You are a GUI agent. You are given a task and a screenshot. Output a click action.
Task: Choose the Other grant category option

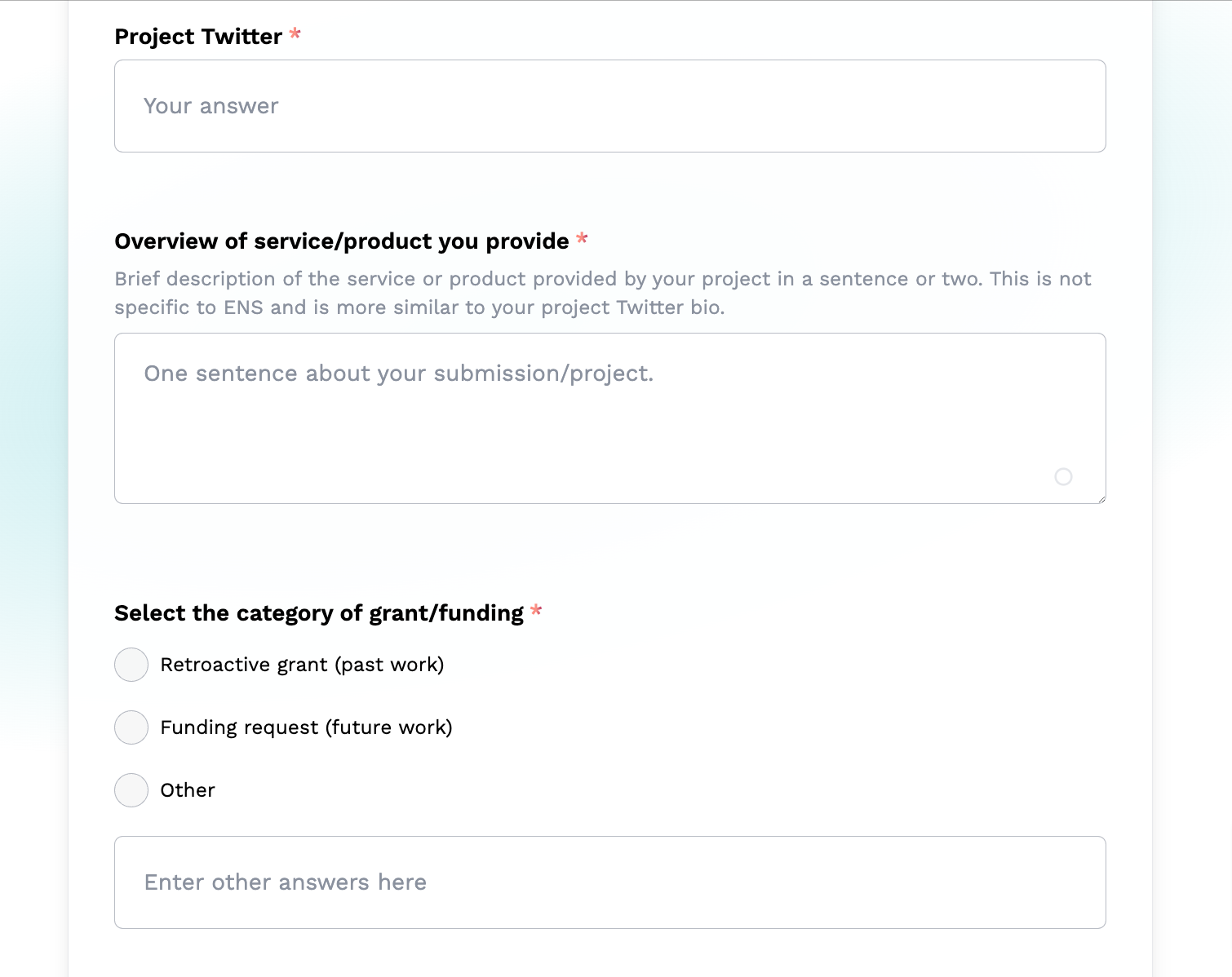131,790
